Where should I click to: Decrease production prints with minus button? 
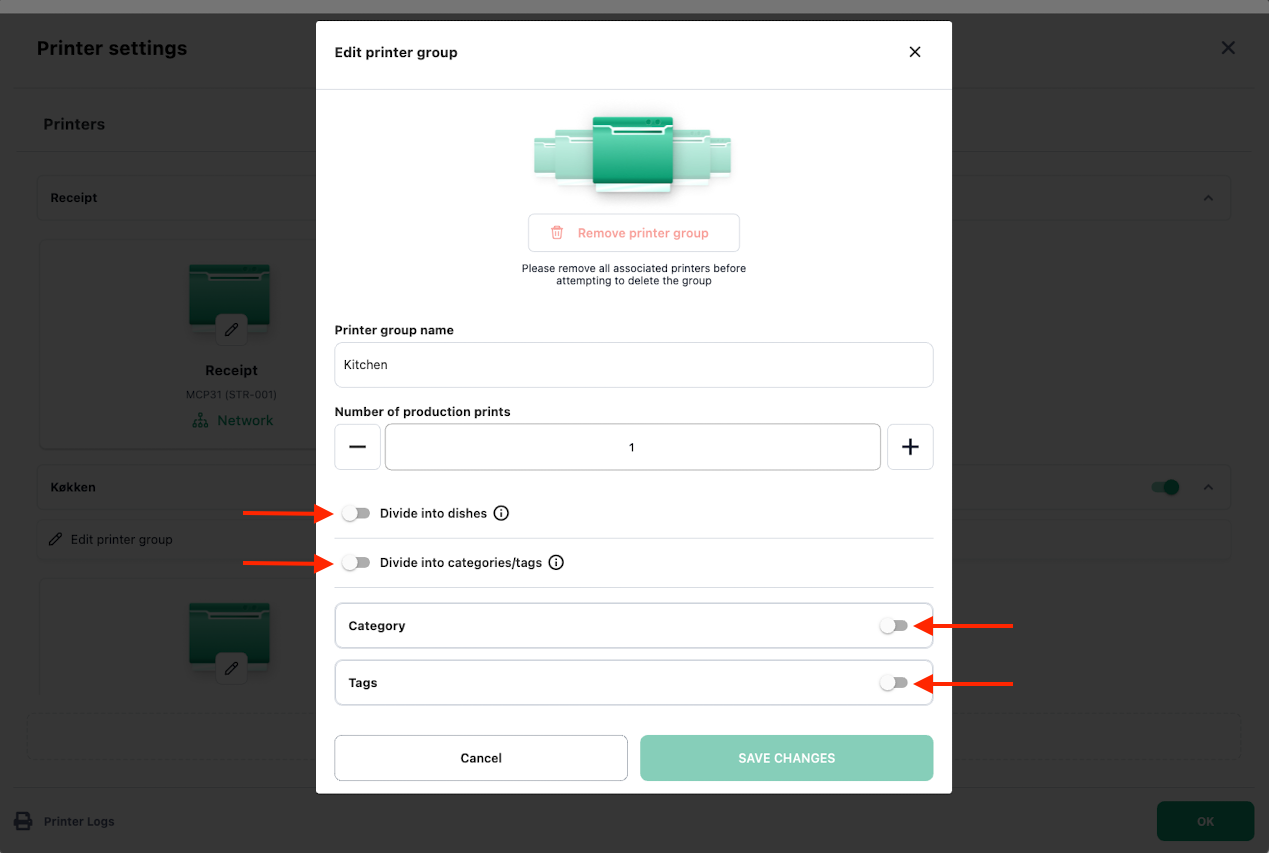[x=357, y=447]
